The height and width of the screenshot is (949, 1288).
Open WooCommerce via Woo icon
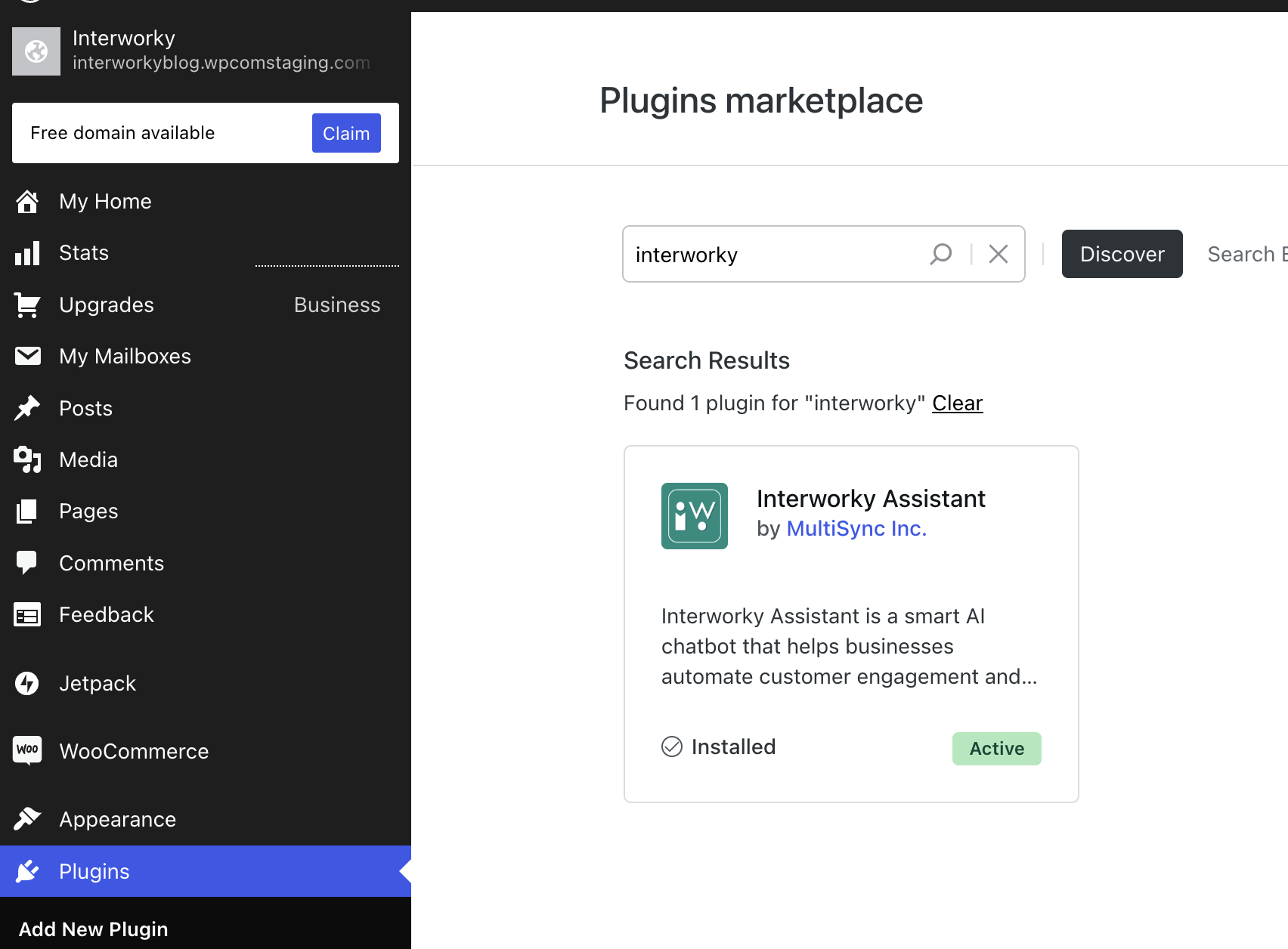click(x=27, y=750)
